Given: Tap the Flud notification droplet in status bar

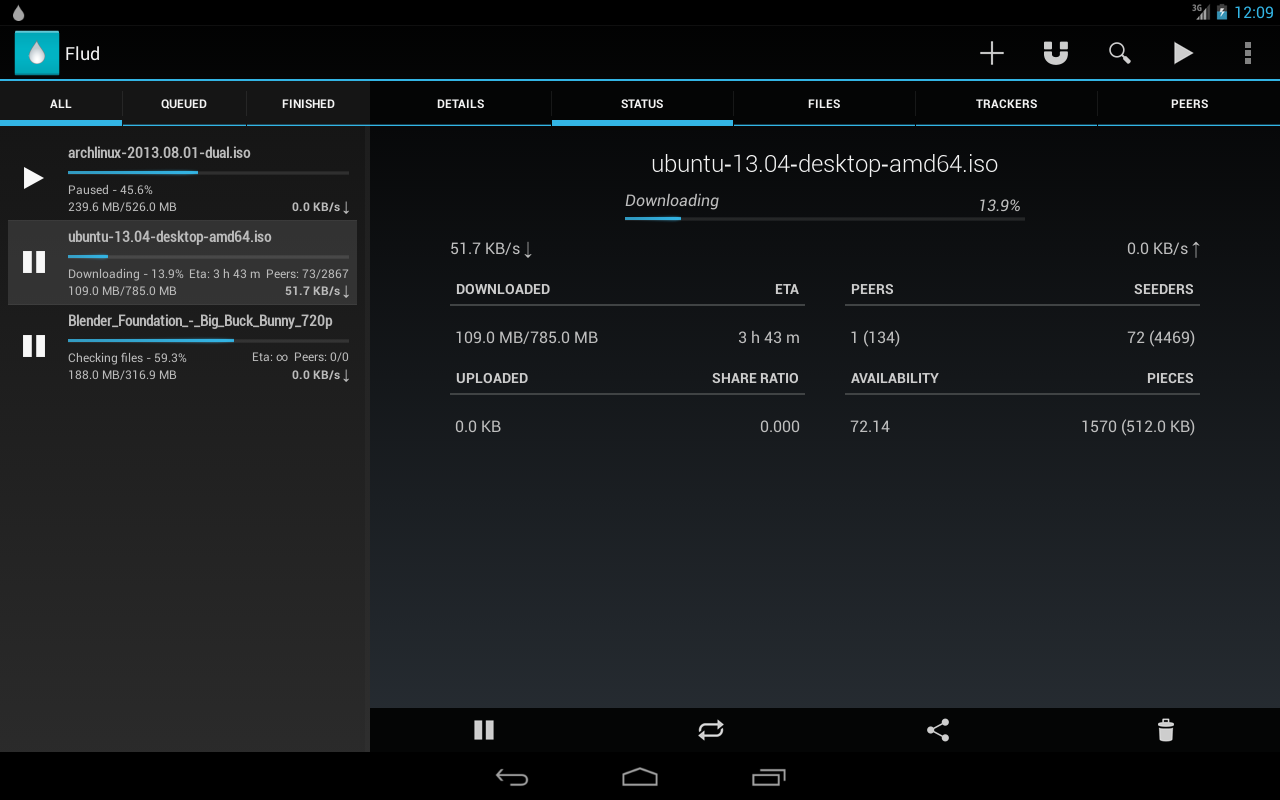Looking at the screenshot, I should coord(18,13).
